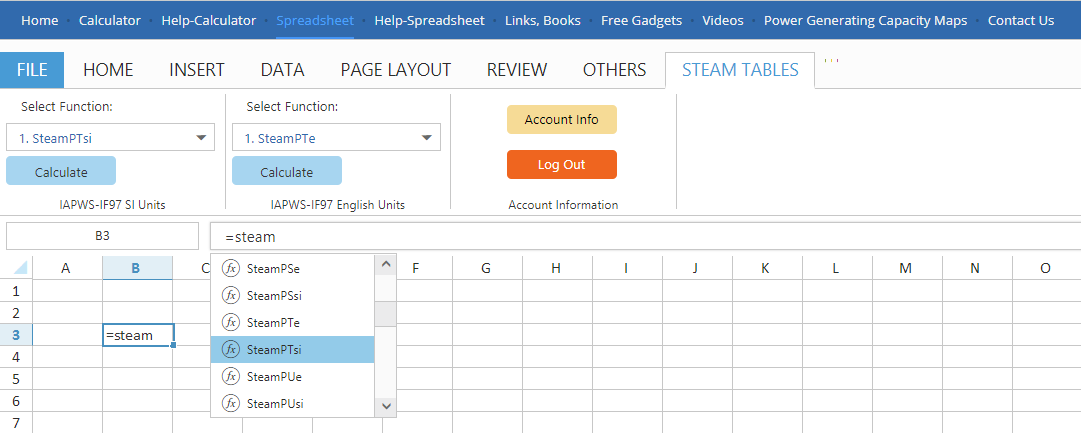Open the SI units SteamPTsi function dropdown
The image size is (1081, 433).
coord(110,138)
